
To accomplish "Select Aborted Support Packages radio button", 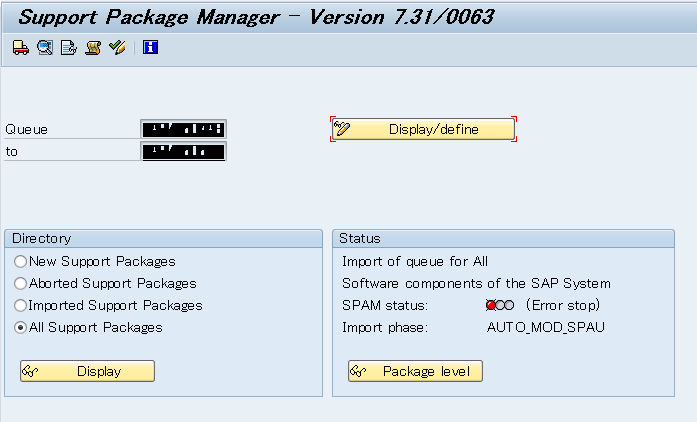I will coord(20,283).
